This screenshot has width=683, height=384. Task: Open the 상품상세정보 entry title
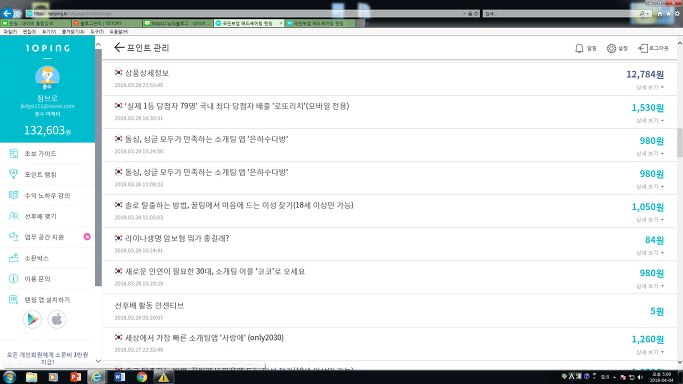(147, 73)
